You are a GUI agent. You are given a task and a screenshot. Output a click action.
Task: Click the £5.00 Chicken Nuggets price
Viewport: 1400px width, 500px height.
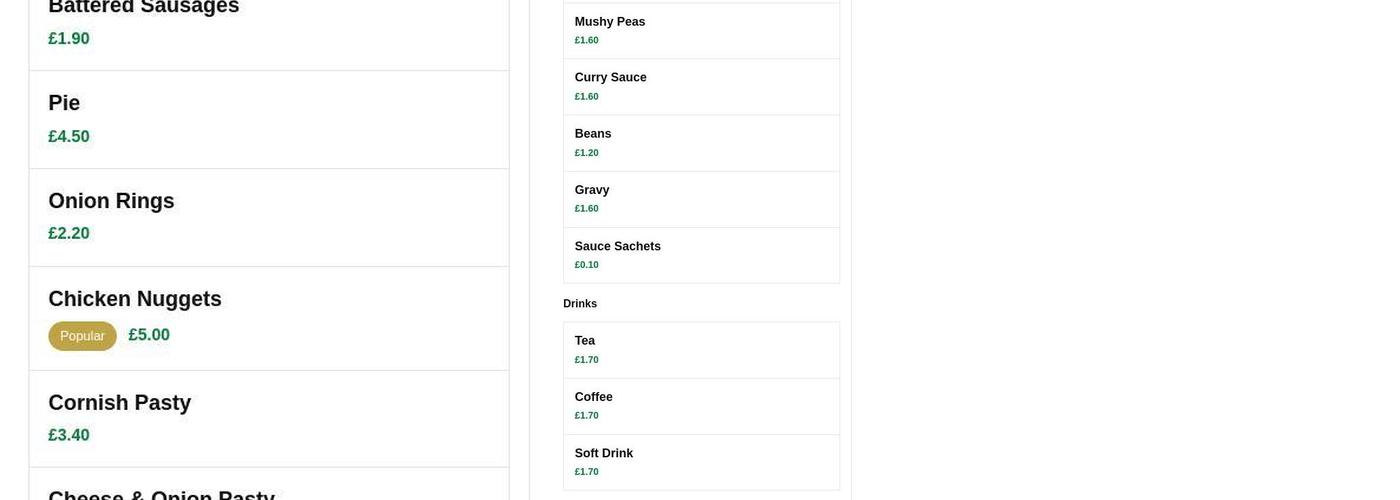click(149, 335)
